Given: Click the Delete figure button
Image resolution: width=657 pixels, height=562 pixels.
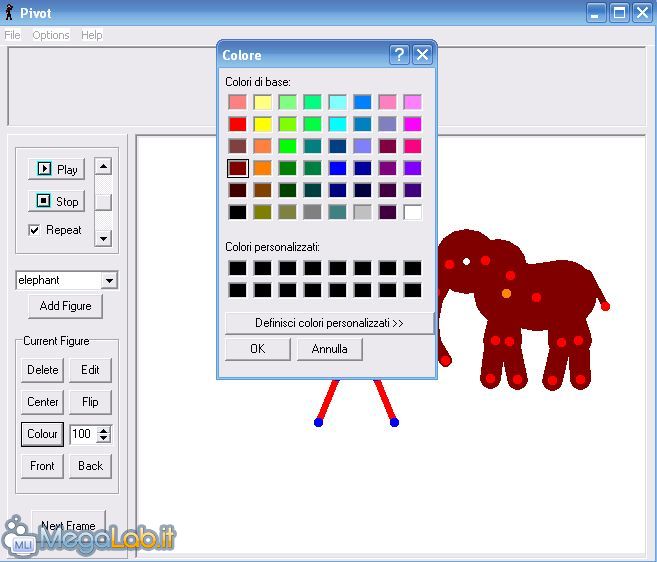Looking at the screenshot, I should point(43,369).
